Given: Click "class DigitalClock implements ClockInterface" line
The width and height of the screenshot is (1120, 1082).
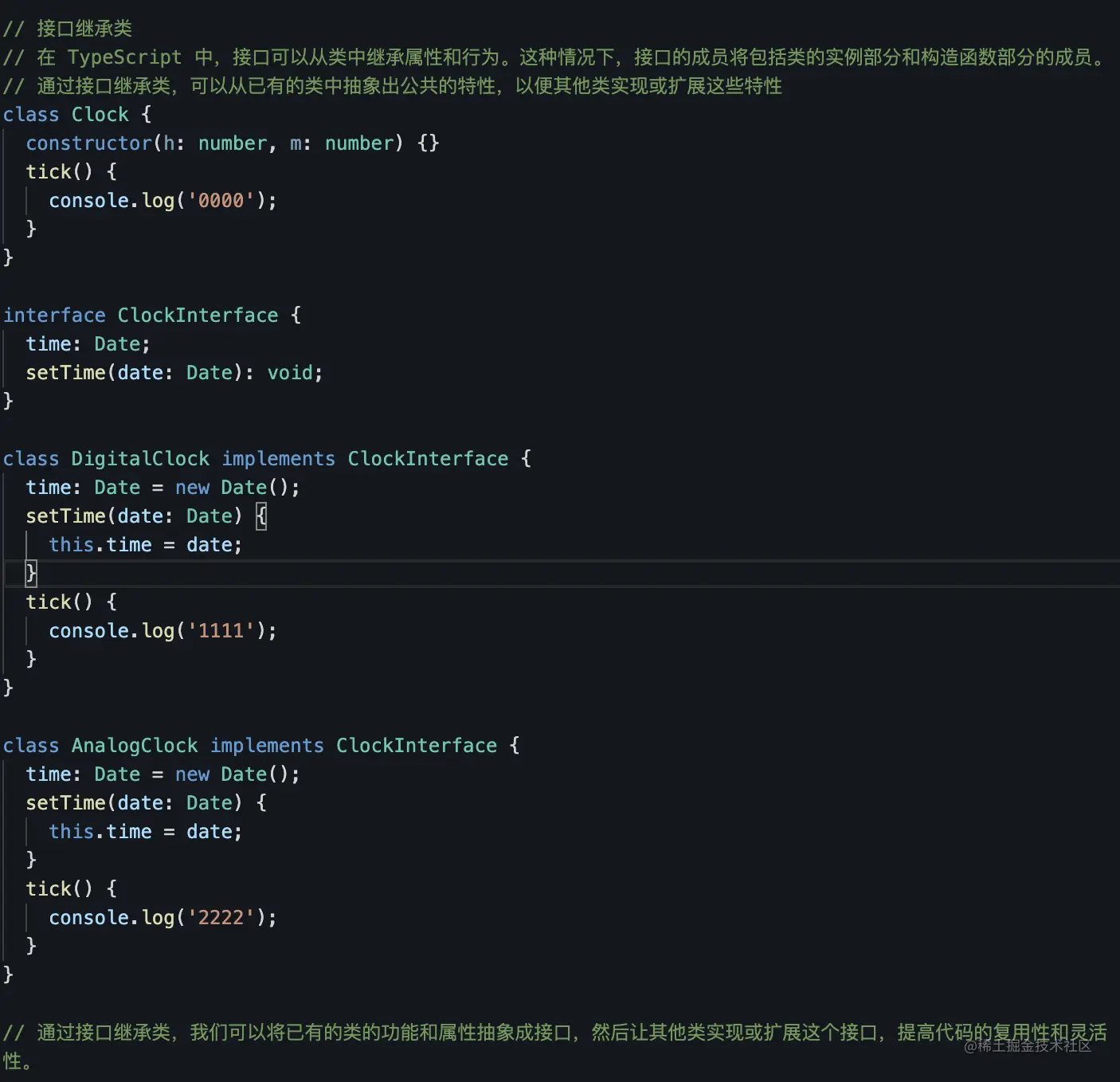Looking at the screenshot, I should tap(267, 459).
